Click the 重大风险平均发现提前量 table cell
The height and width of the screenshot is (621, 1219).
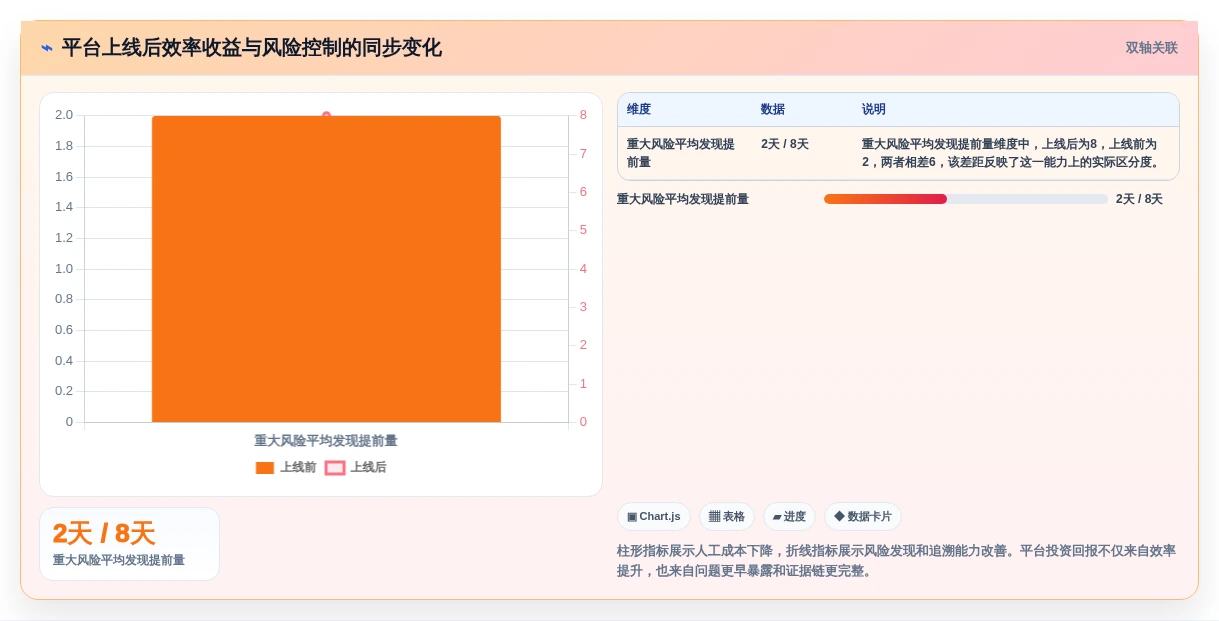681,153
